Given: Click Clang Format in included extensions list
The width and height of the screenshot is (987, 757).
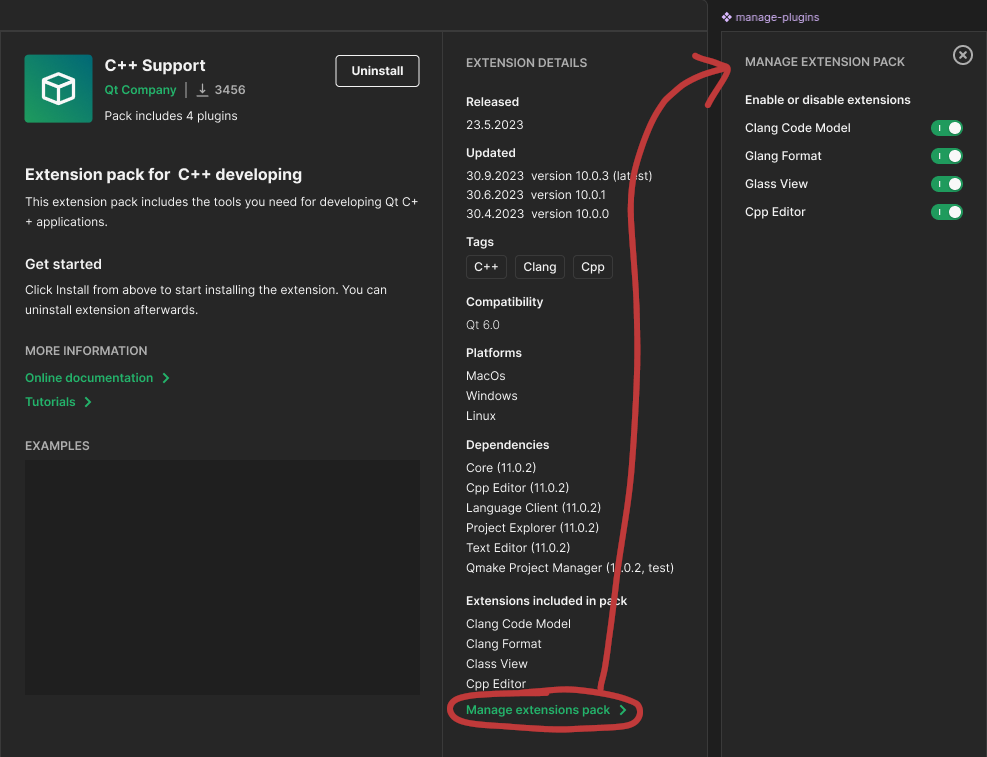Looking at the screenshot, I should (x=504, y=644).
